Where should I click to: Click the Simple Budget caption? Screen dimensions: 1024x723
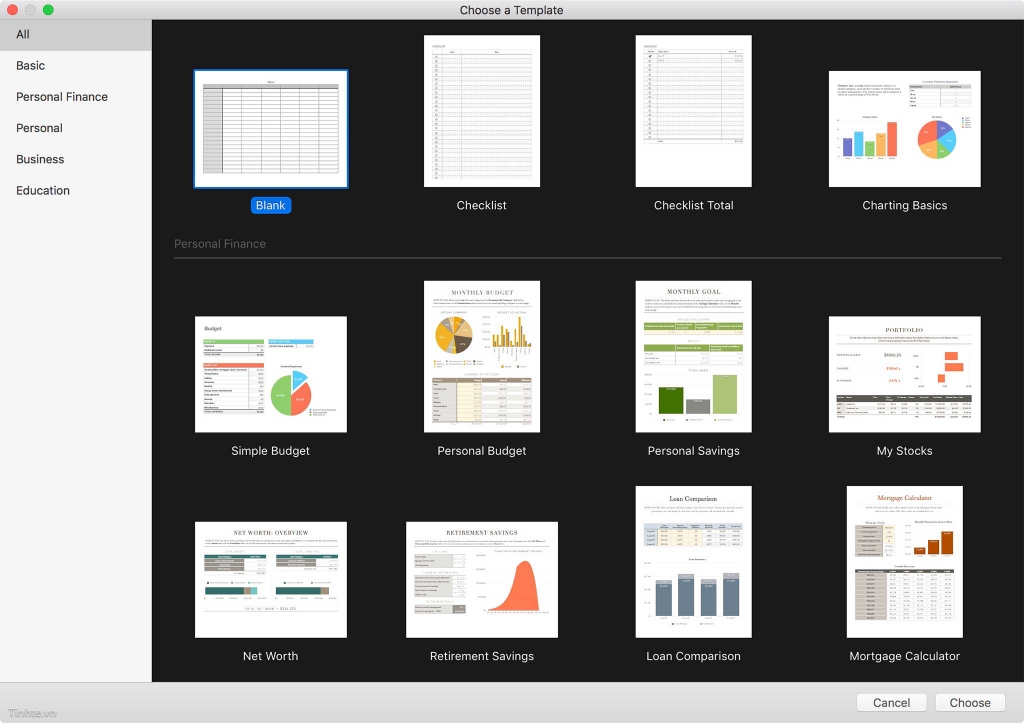coord(270,451)
